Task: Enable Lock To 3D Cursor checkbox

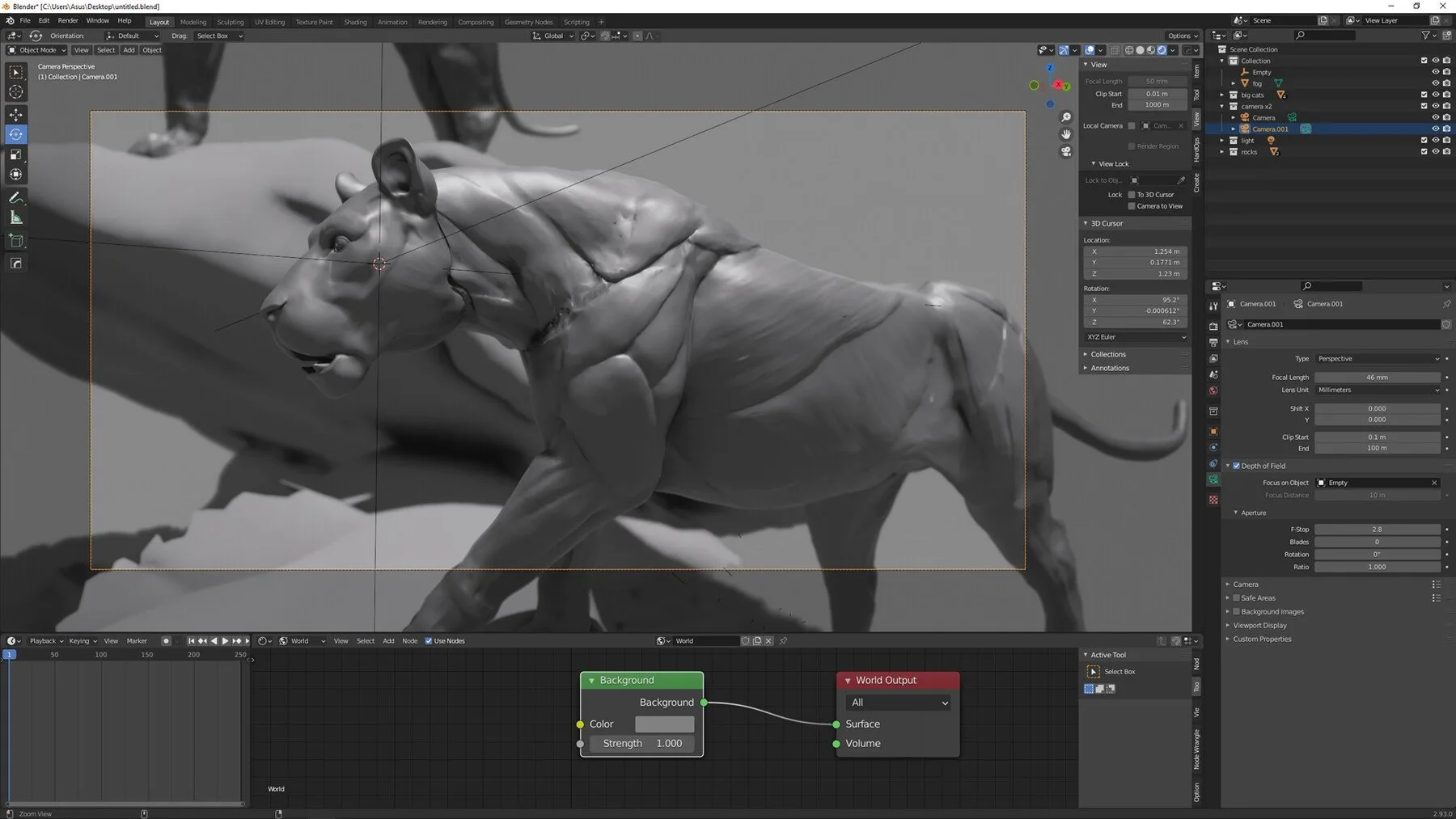Action: click(x=1132, y=195)
